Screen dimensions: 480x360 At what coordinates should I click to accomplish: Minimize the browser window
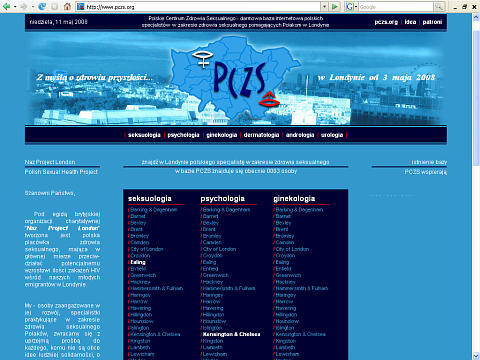click(x=455, y=7)
